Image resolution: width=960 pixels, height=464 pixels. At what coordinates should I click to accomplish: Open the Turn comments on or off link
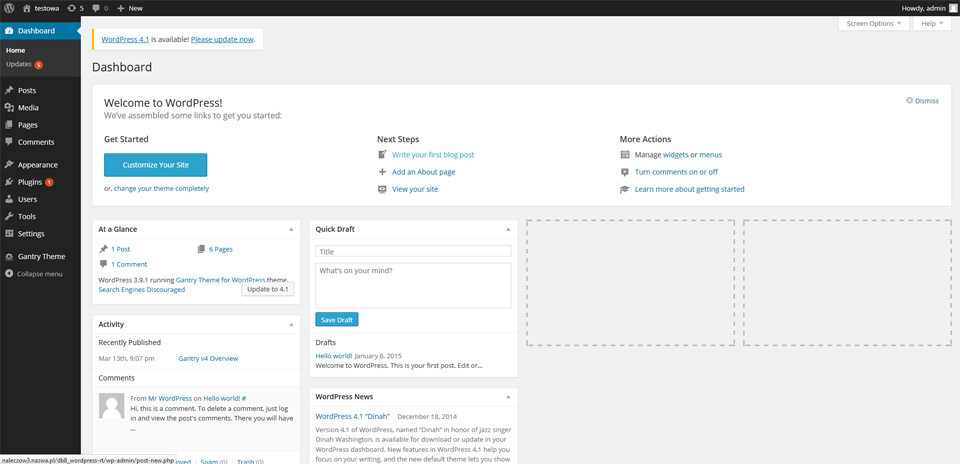click(677, 172)
